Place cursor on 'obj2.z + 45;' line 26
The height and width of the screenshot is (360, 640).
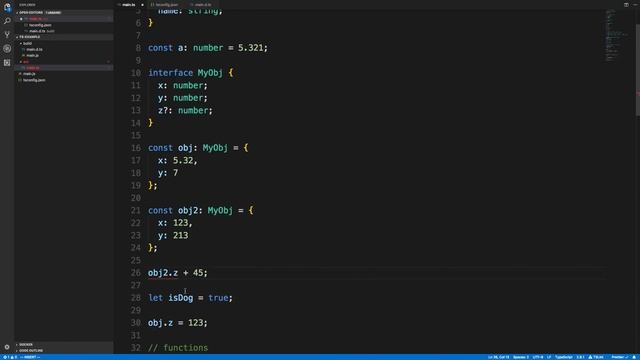pyautogui.click(x=178, y=273)
